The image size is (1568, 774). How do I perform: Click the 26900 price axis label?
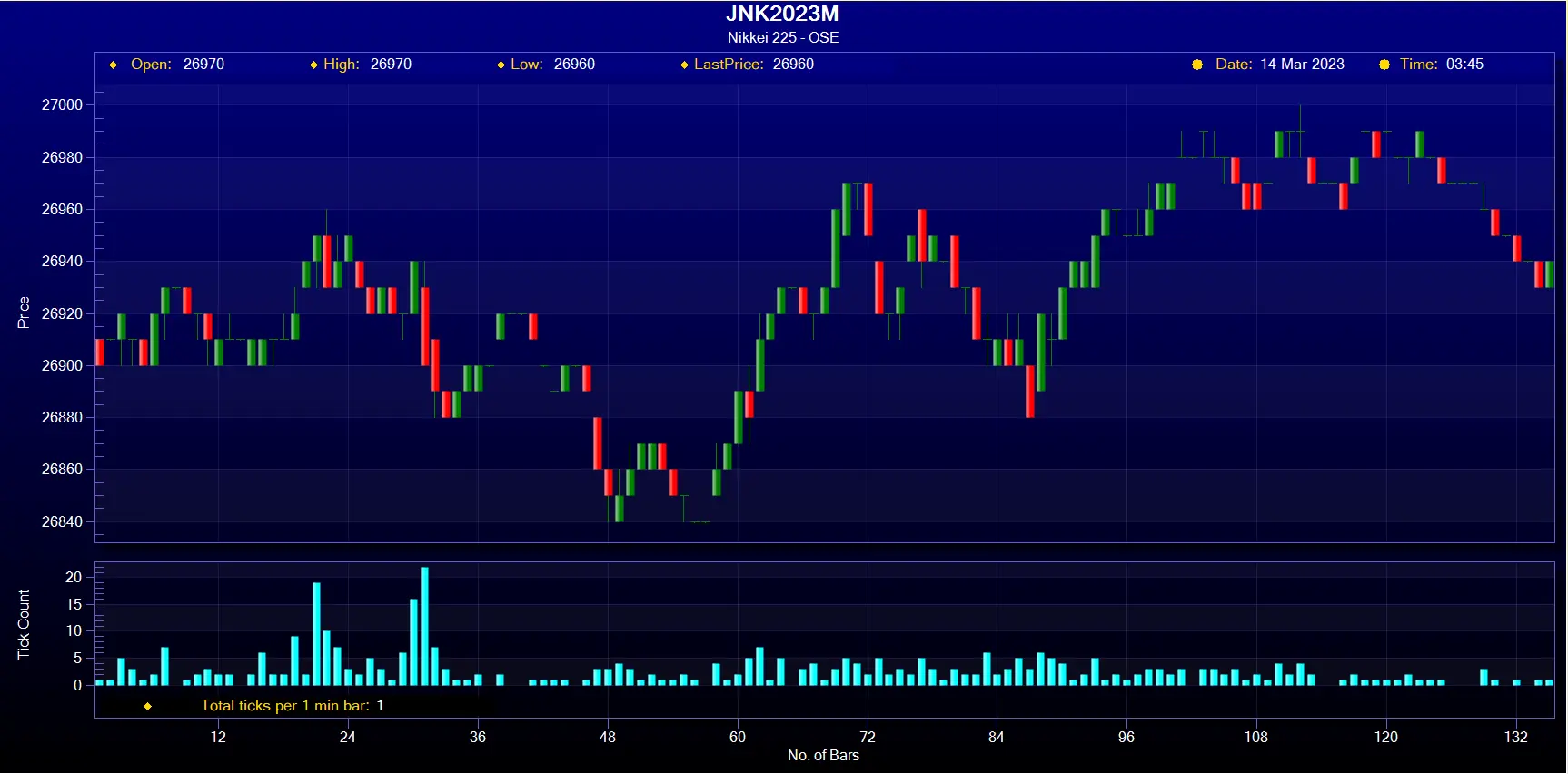[62, 365]
